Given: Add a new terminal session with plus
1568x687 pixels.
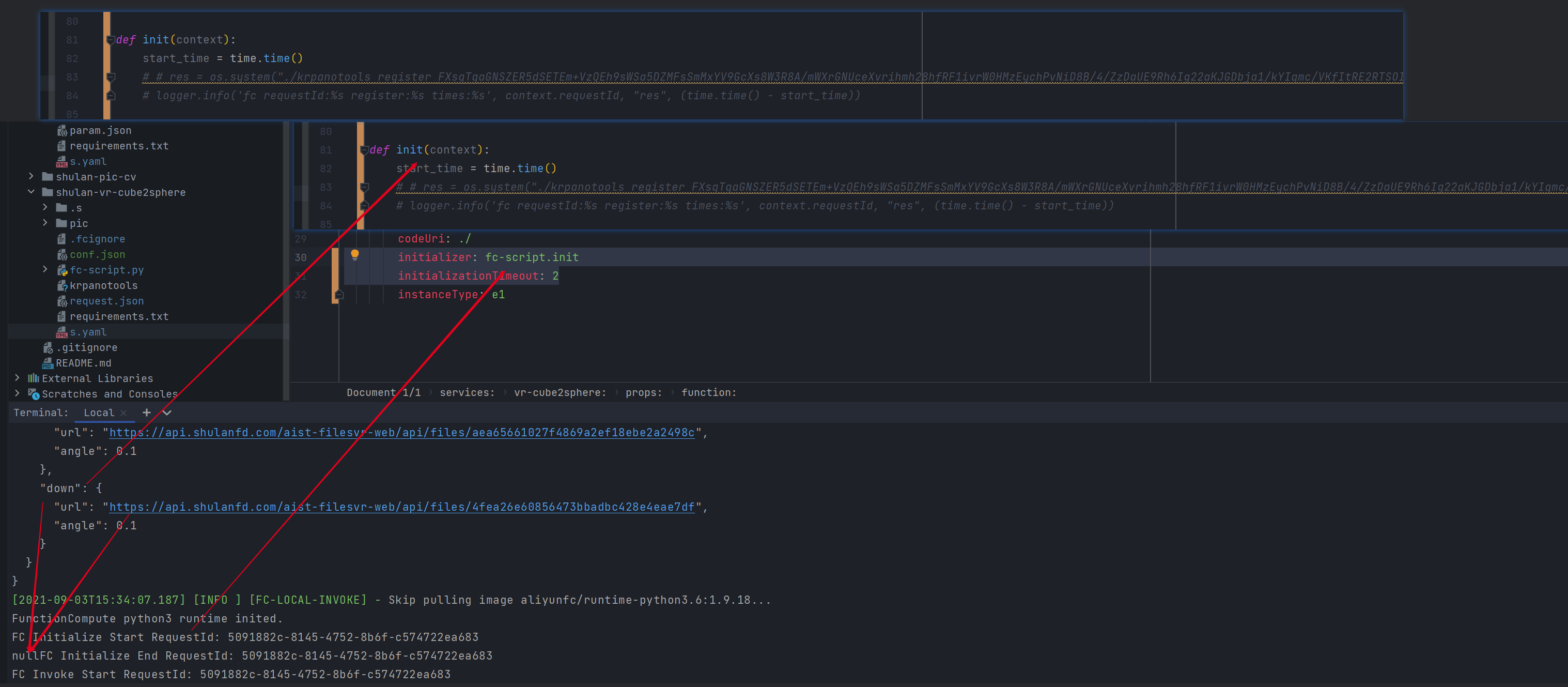Looking at the screenshot, I should click(146, 413).
